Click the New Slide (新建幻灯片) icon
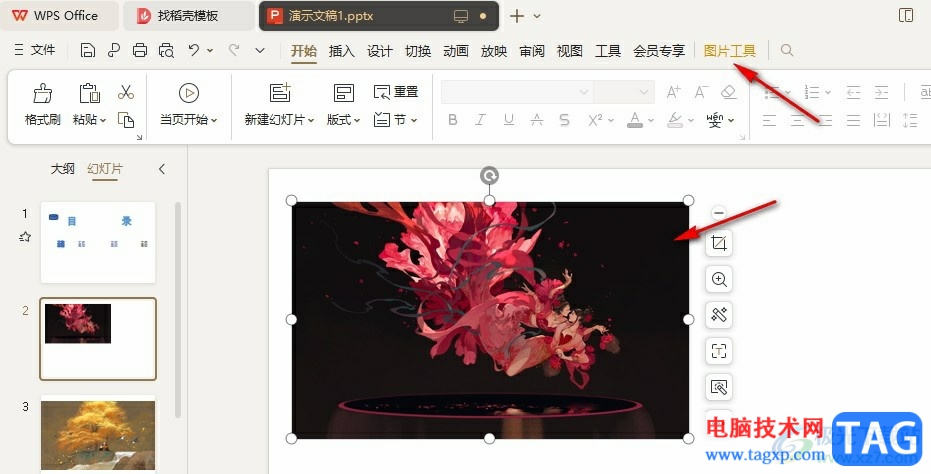Viewport: 931px width, 474px height. [280, 93]
